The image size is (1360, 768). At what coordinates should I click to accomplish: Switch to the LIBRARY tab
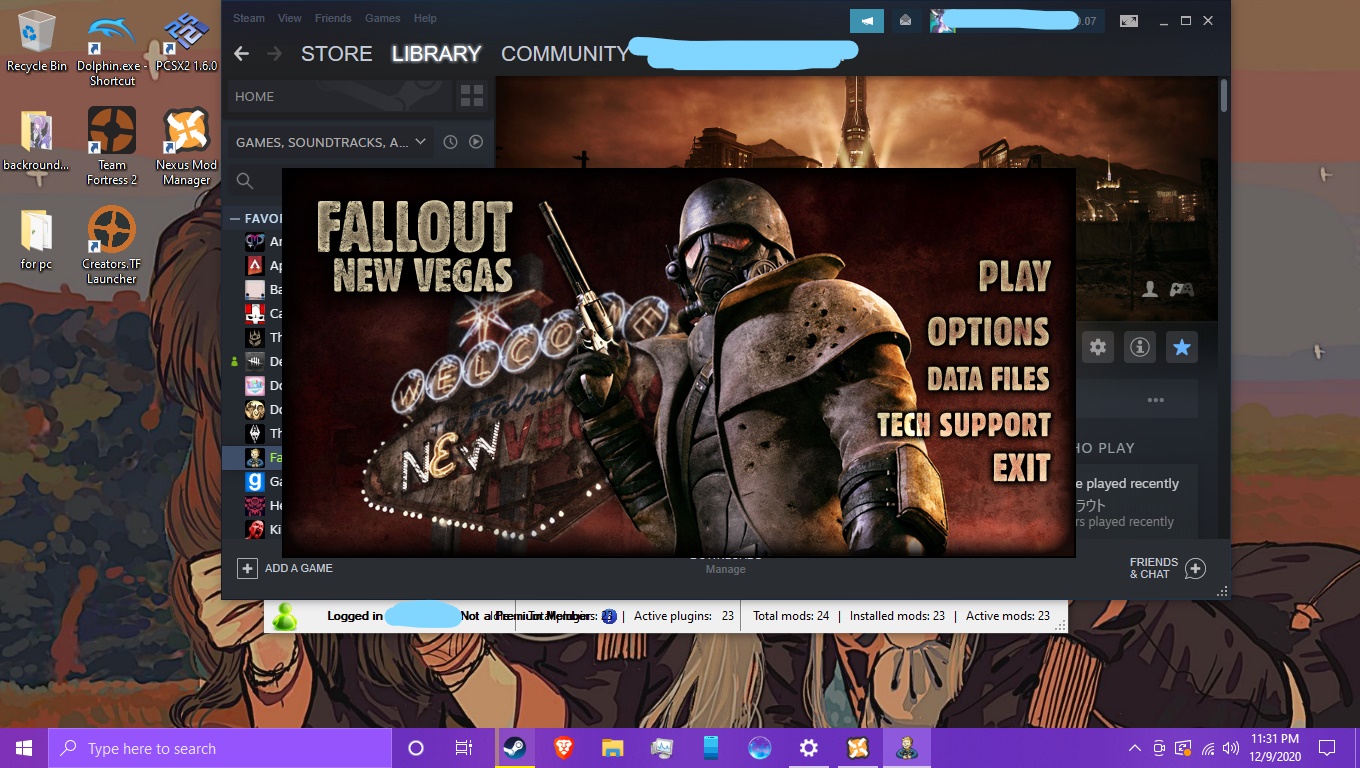[436, 54]
